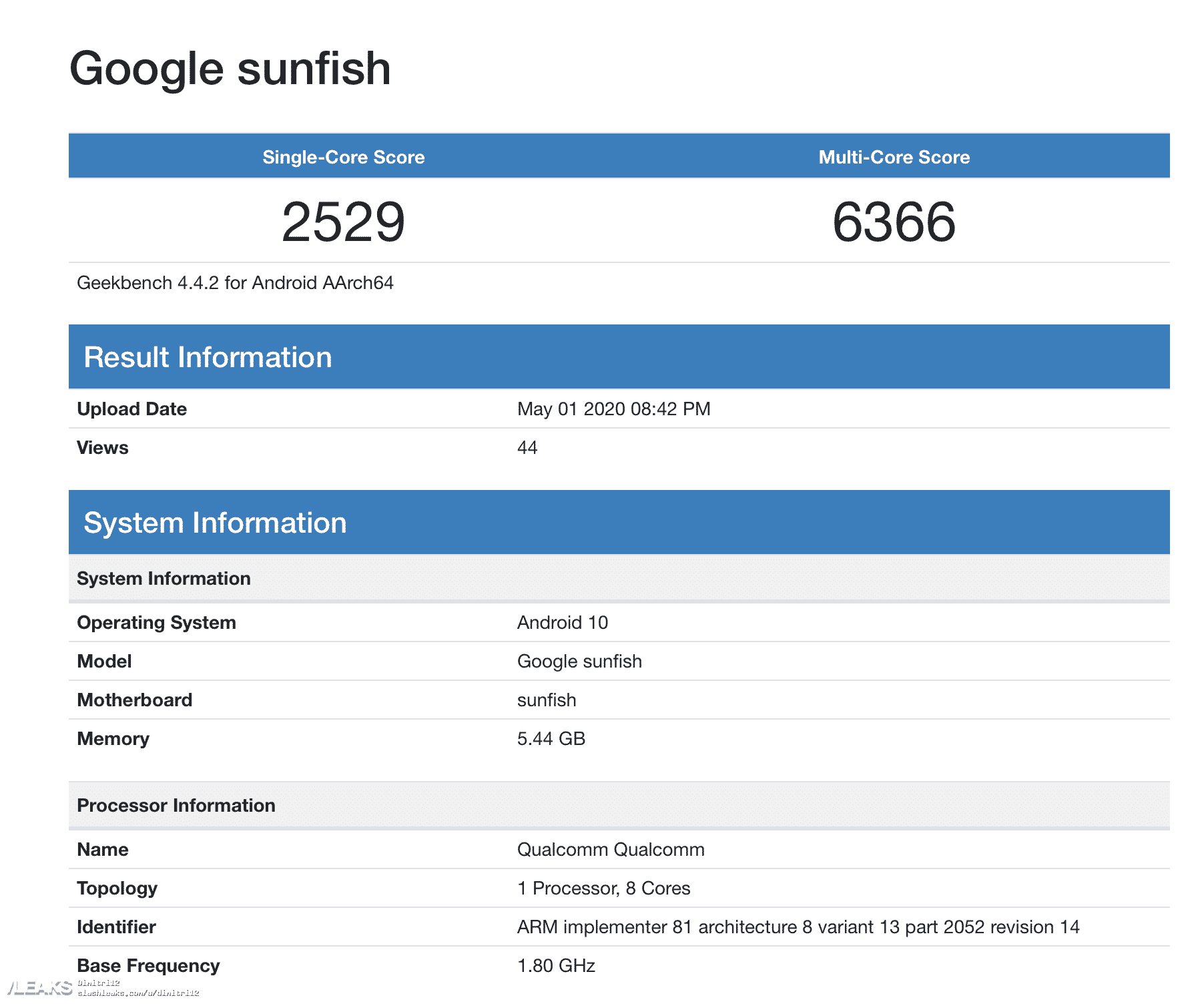This screenshot has height=1008, width=1204.
Task: Click the views count value 44
Action: point(527,447)
